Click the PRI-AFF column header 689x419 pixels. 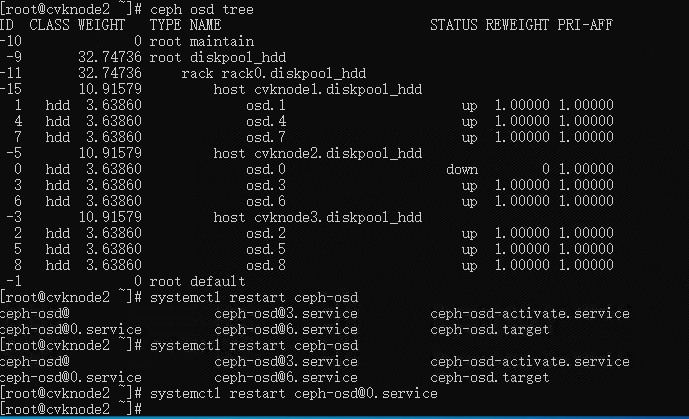click(x=586, y=26)
